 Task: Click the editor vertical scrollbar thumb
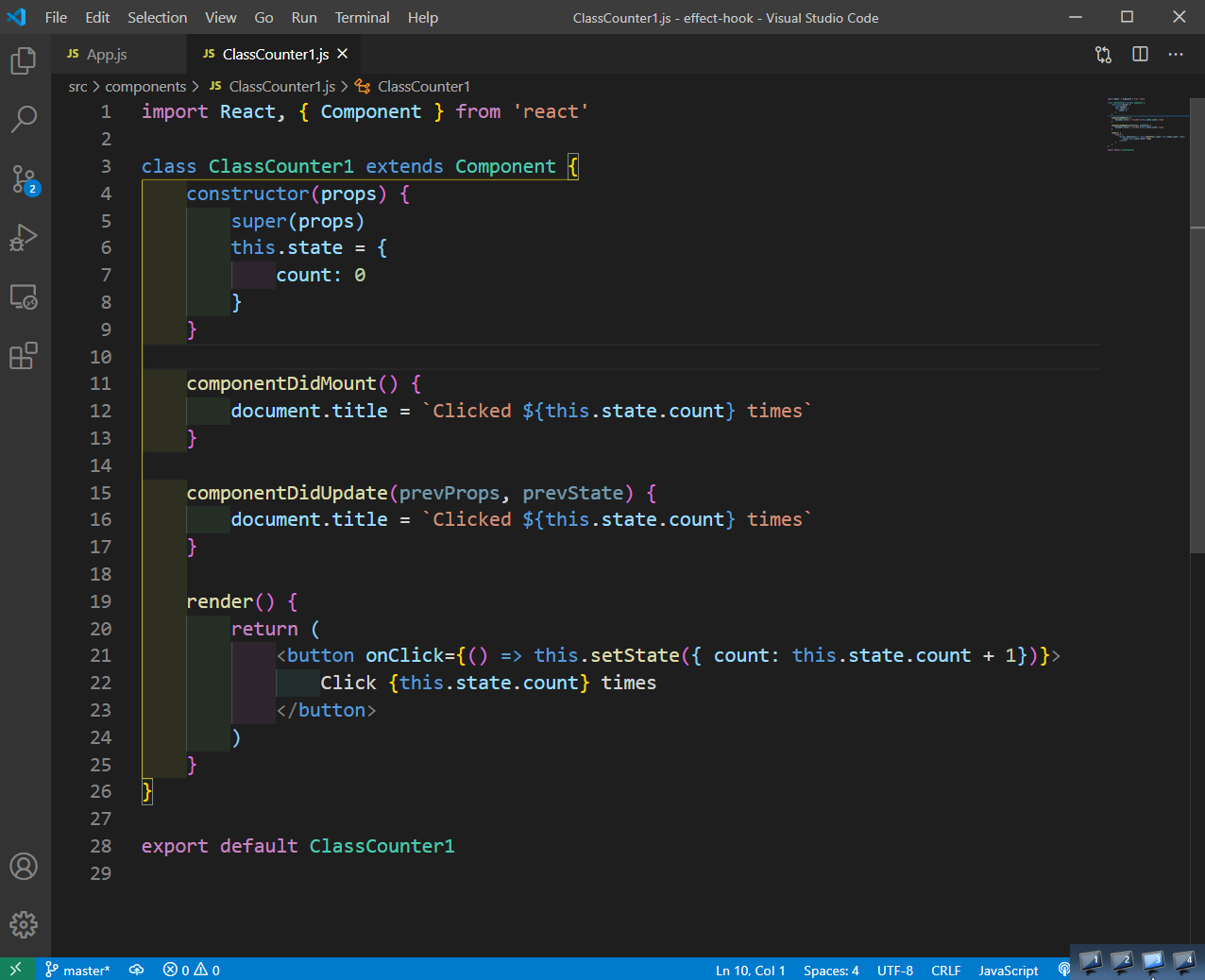tap(1197, 326)
